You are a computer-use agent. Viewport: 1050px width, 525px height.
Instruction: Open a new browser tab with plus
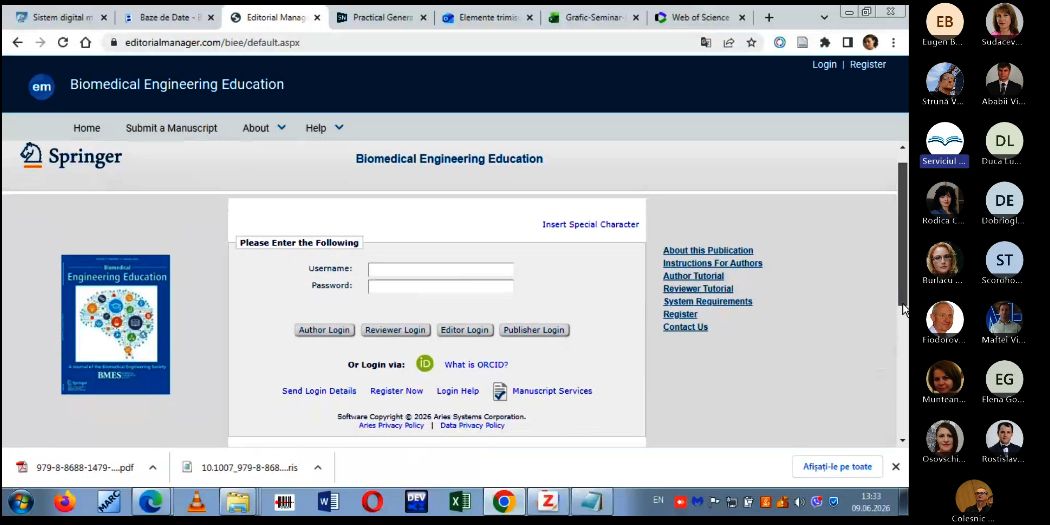click(x=769, y=17)
